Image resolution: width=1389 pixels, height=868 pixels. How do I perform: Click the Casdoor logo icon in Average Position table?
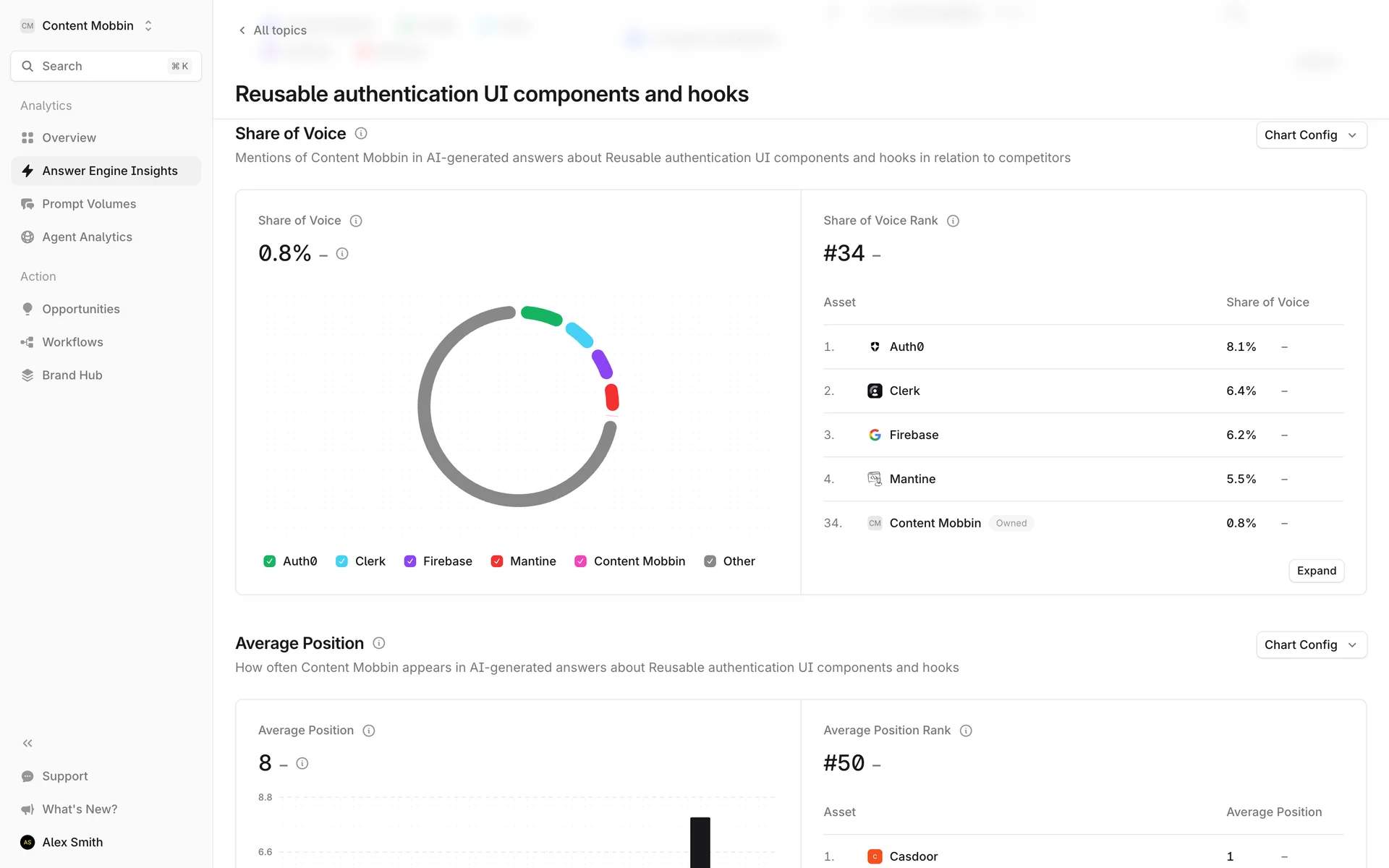tap(875, 856)
